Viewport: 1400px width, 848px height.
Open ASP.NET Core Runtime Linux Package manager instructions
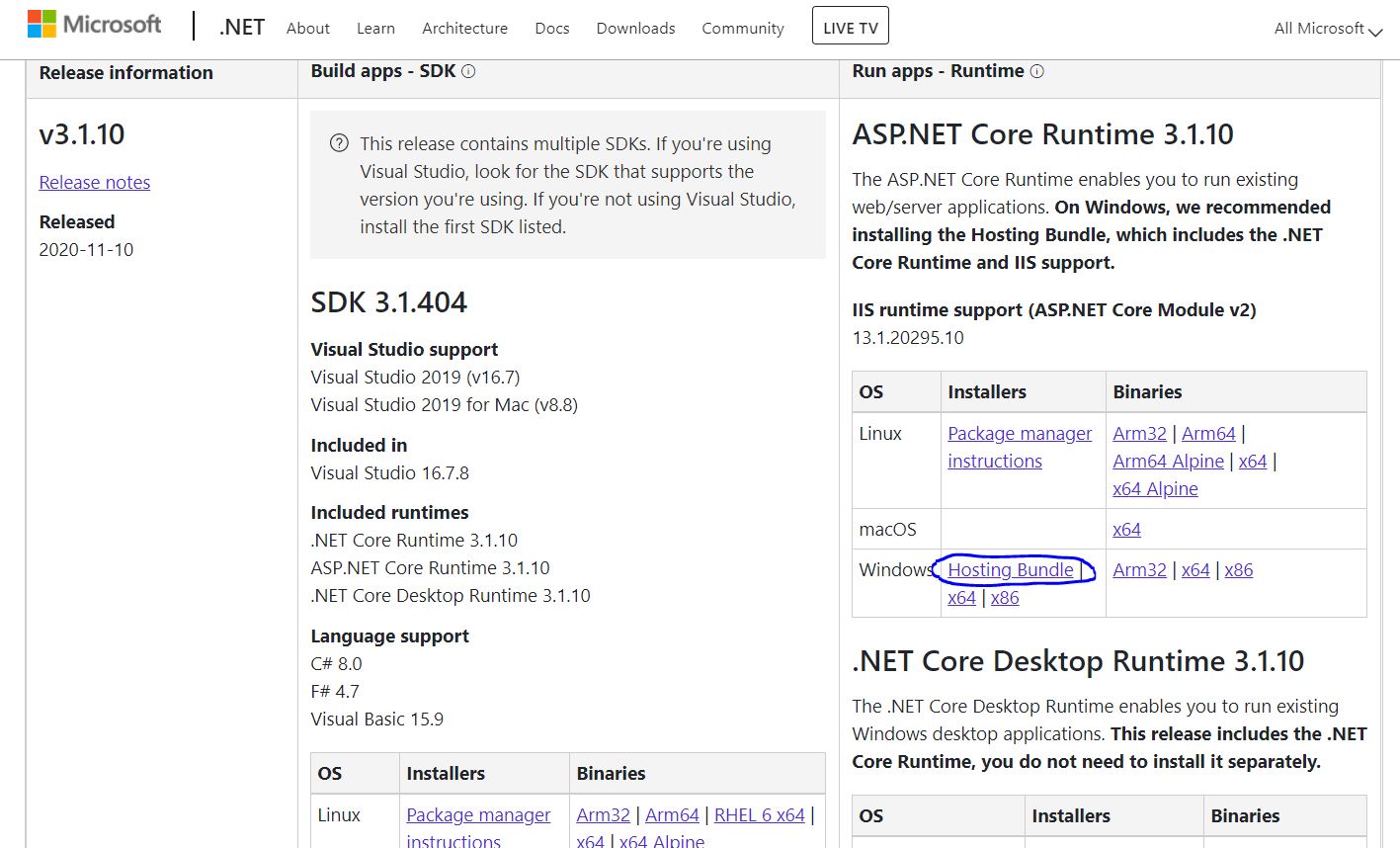(x=1020, y=448)
